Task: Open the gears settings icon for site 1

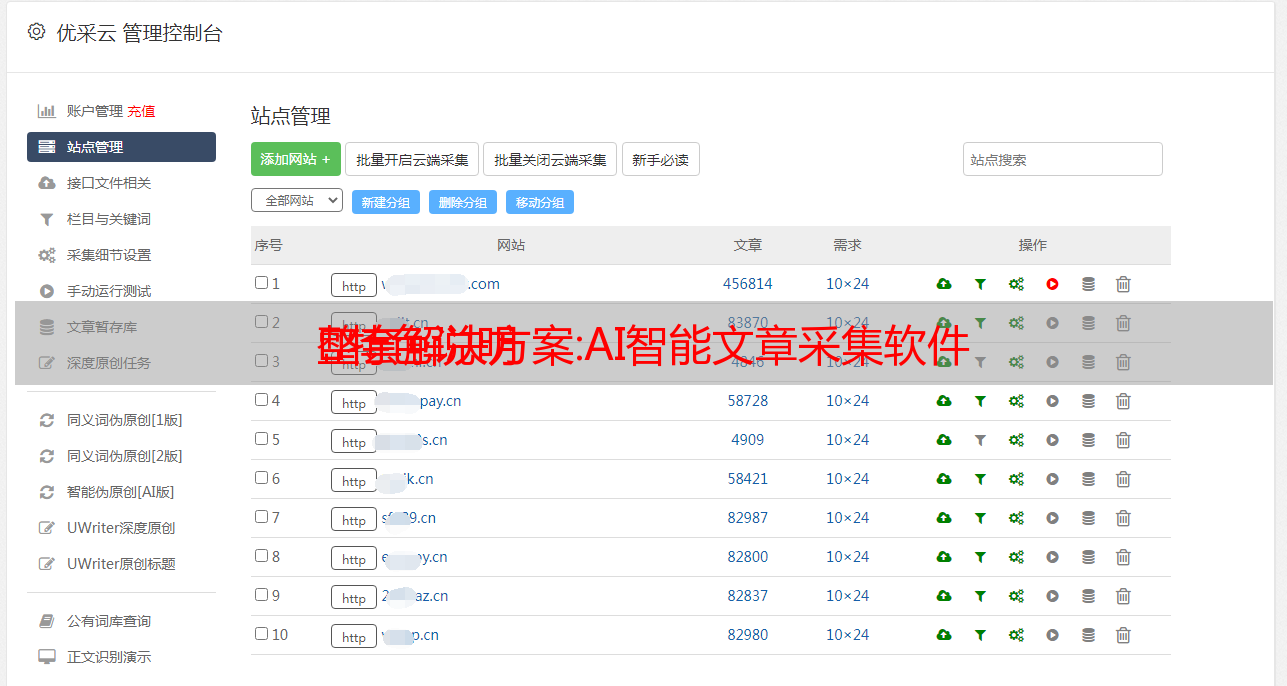Action: [1016, 284]
